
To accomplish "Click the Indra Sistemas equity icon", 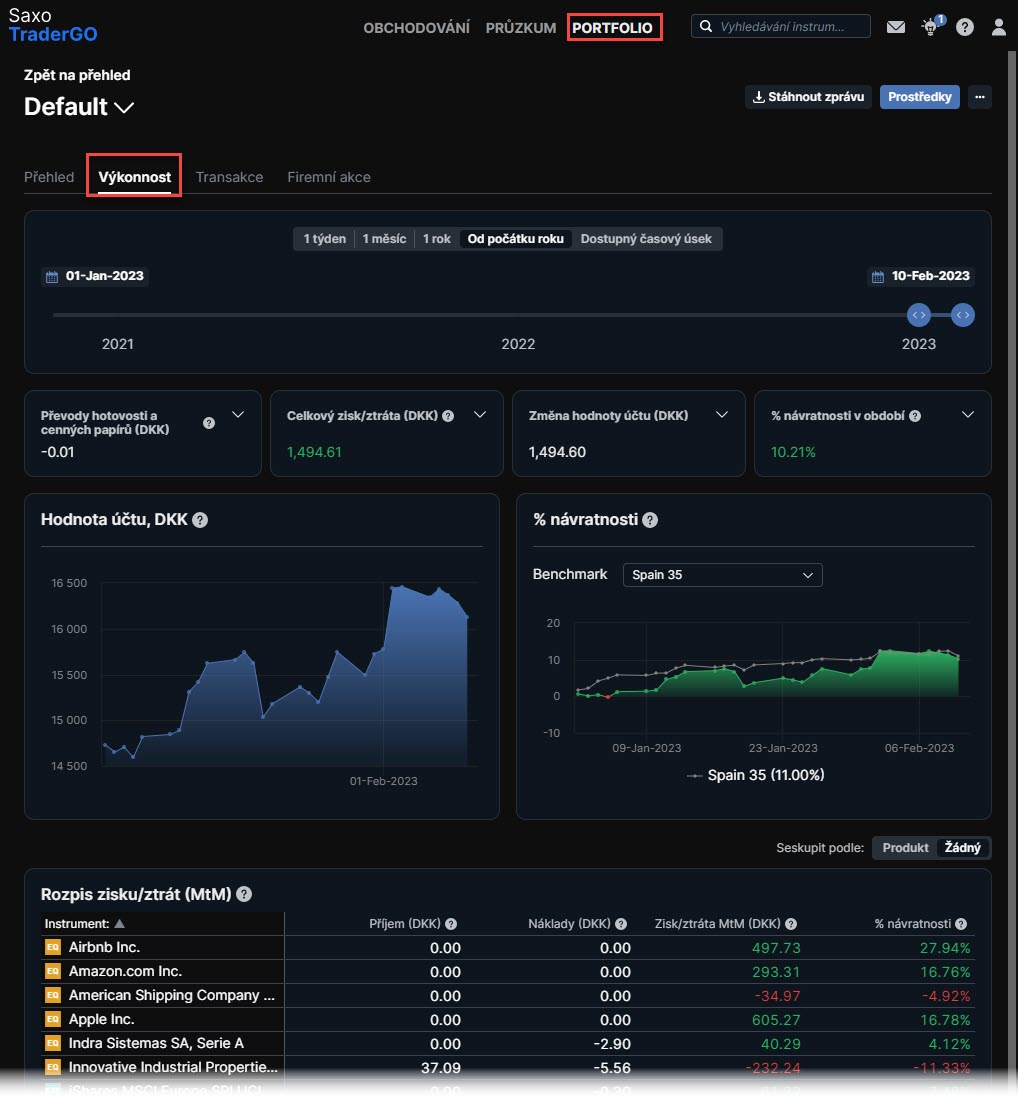I will 53,1043.
